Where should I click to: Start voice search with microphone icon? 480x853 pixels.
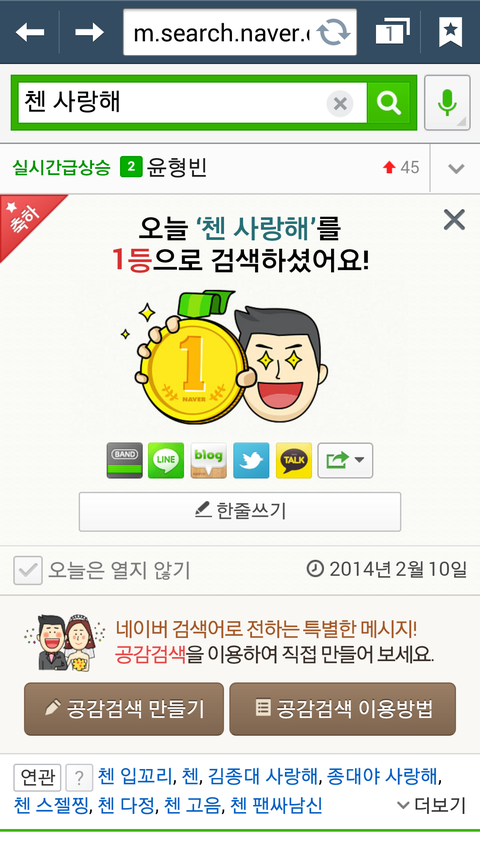tap(447, 103)
